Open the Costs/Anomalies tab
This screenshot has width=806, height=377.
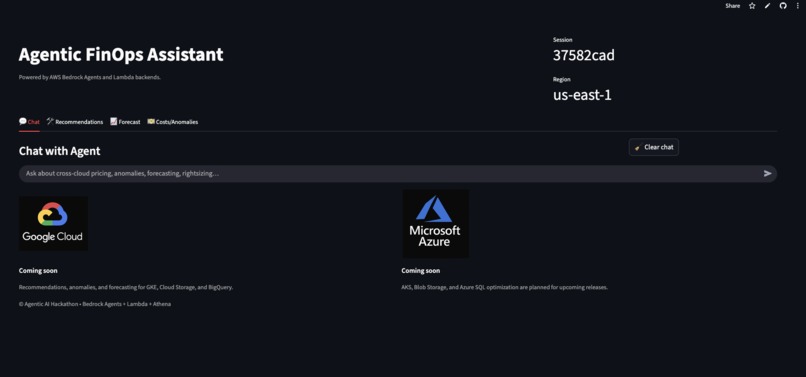(173, 122)
